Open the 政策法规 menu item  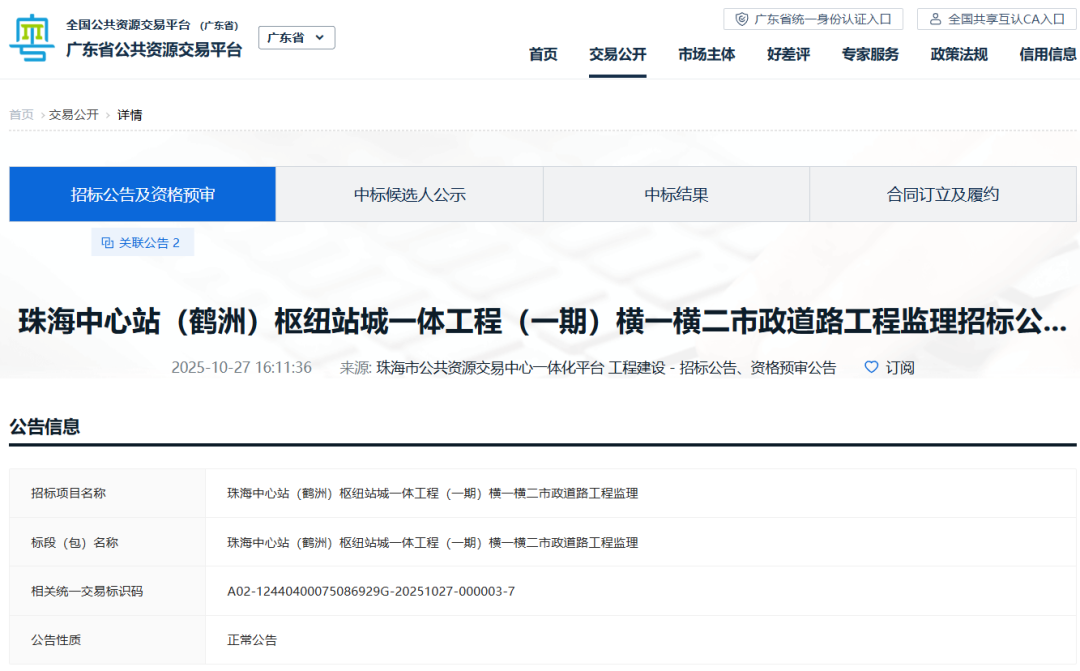(959, 54)
